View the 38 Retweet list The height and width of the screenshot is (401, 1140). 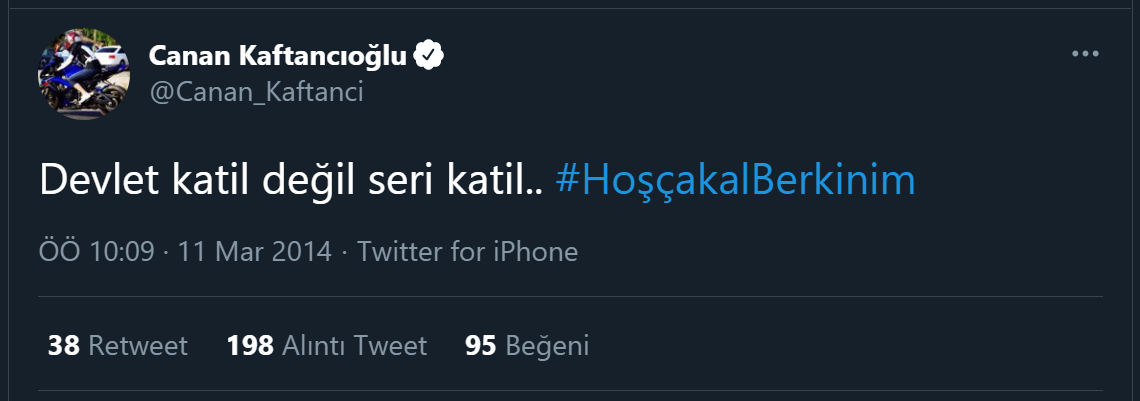[118, 346]
